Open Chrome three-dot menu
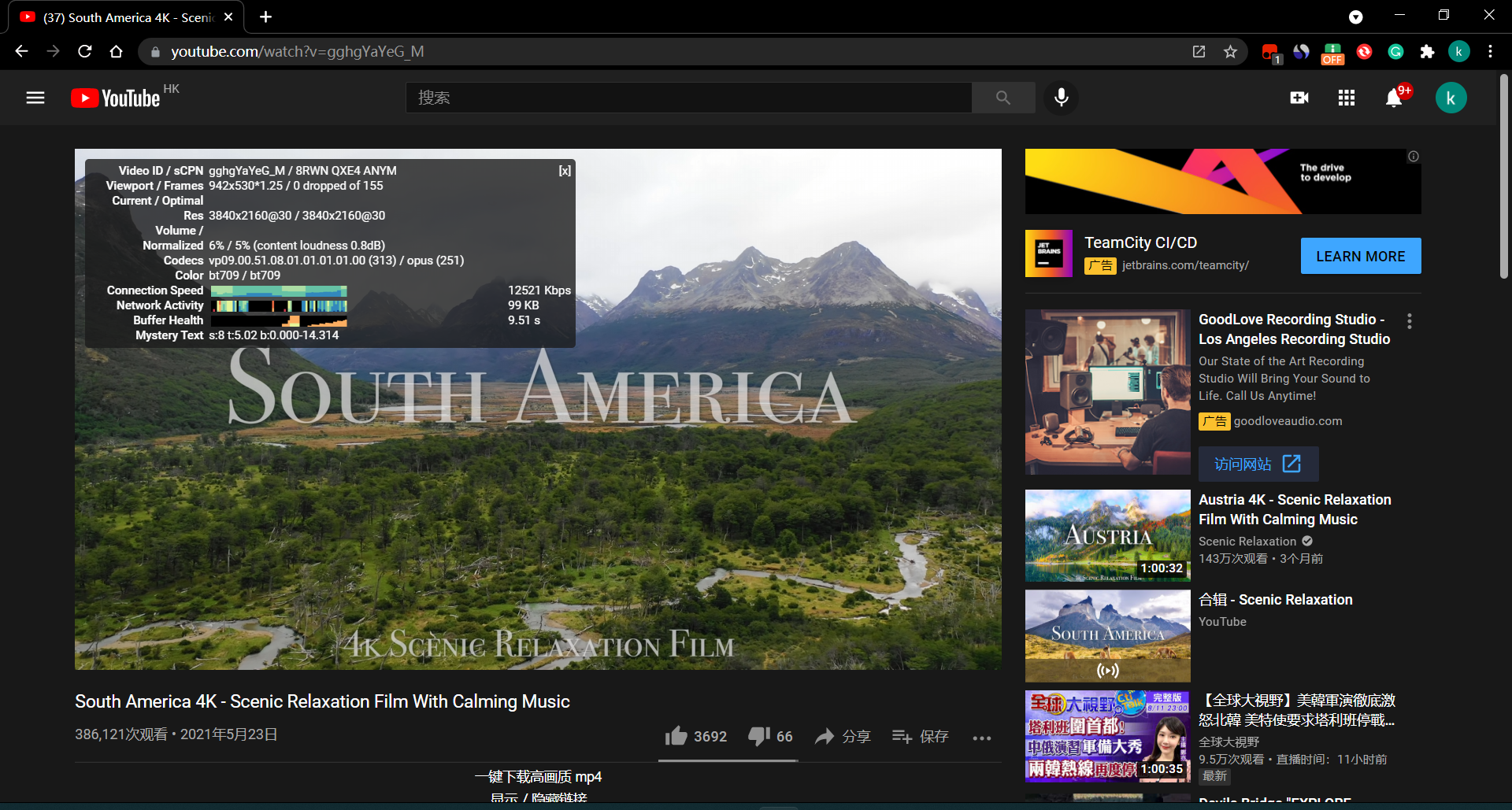1512x810 pixels. [1490, 51]
